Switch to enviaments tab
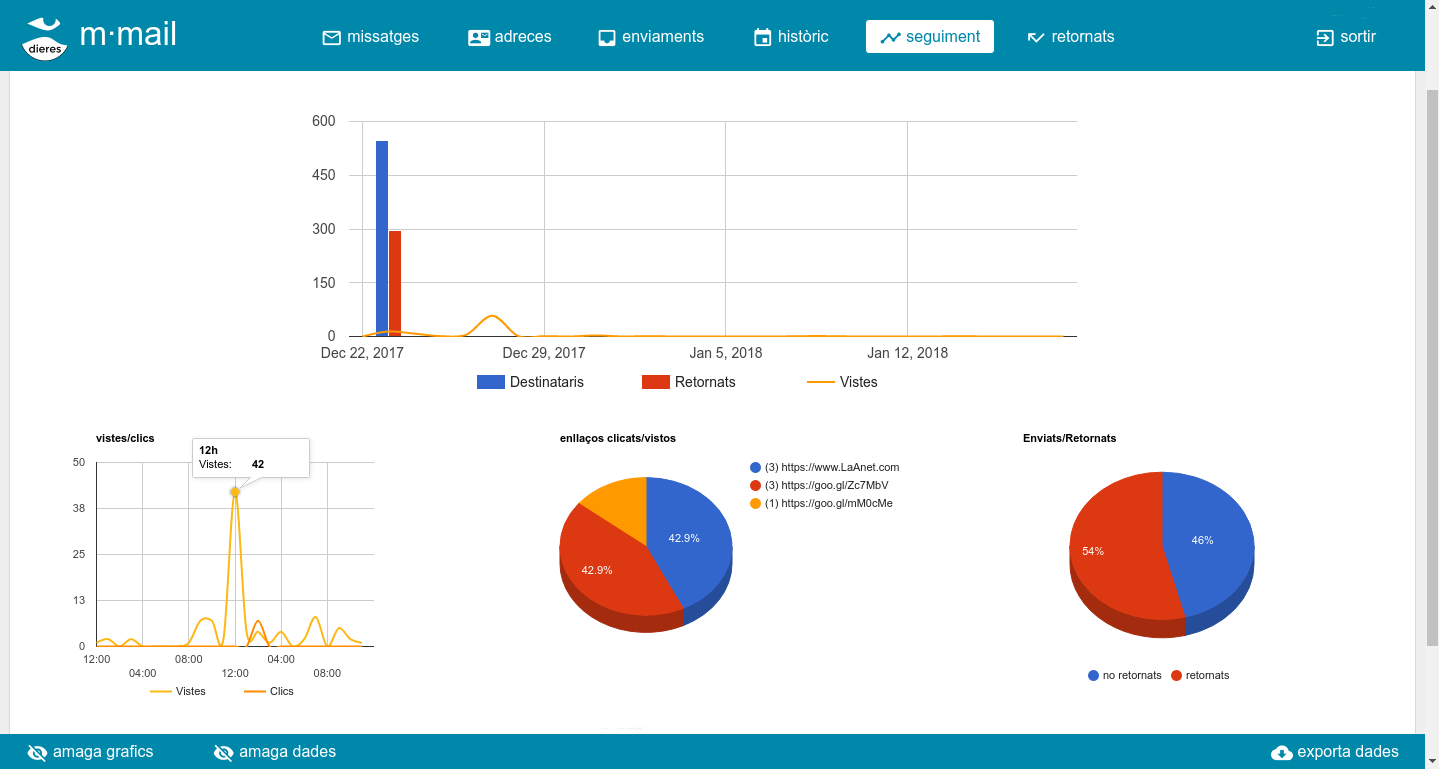This screenshot has width=1439, height=769. point(651,37)
